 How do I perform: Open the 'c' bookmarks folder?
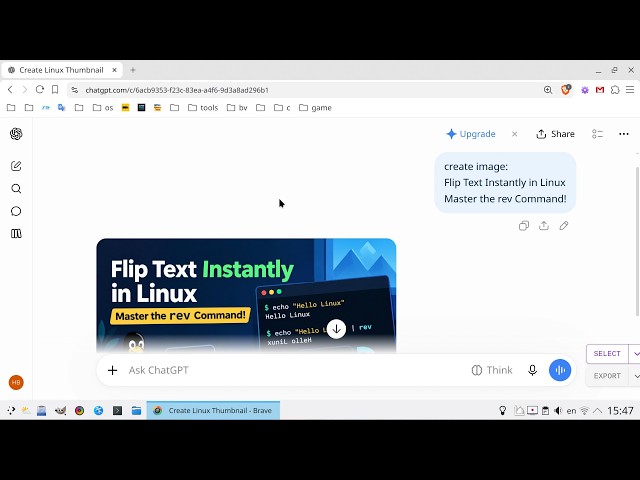pyautogui.click(x=282, y=108)
